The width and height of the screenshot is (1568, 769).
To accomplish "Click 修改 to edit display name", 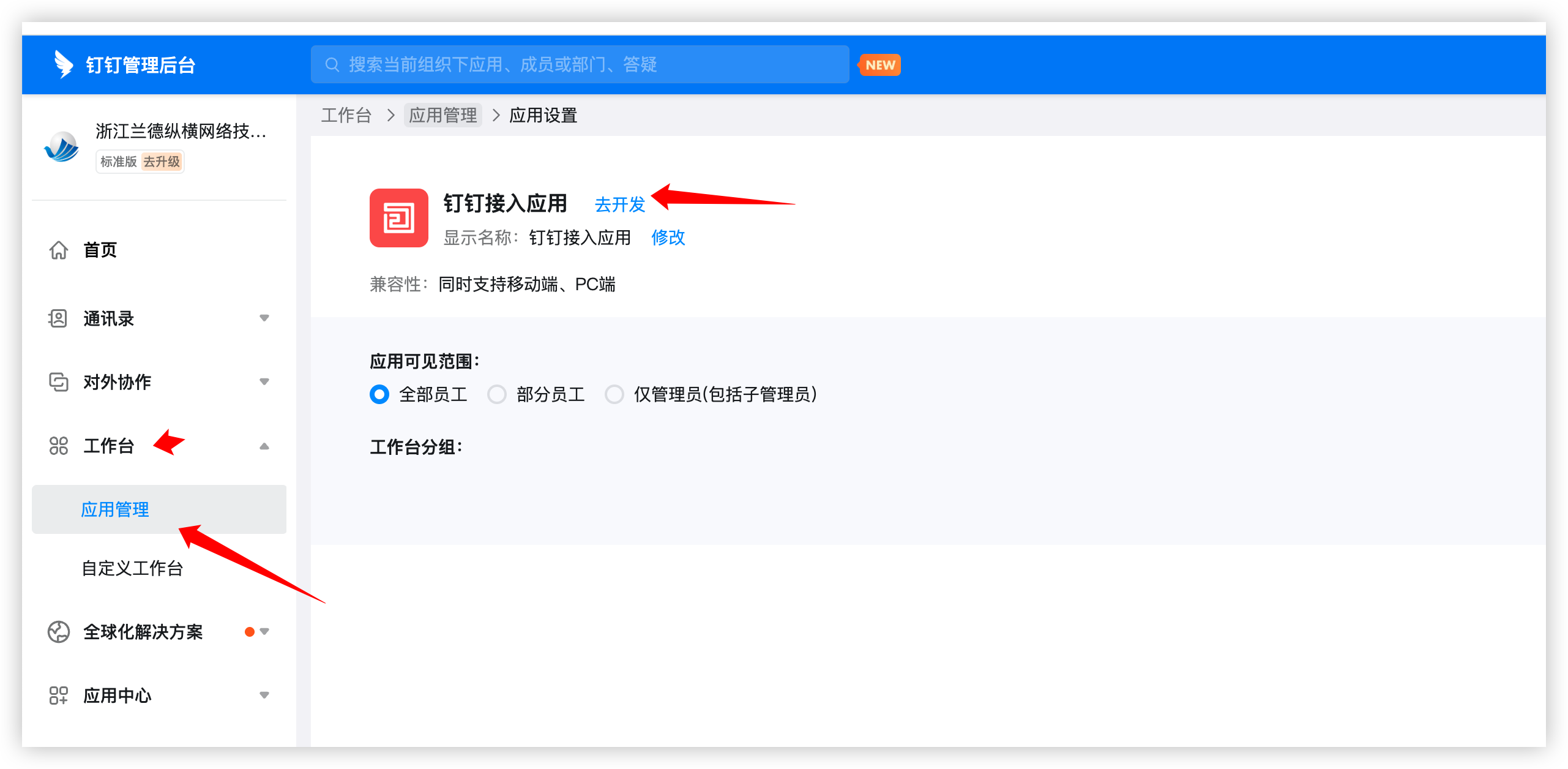I will coord(668,238).
